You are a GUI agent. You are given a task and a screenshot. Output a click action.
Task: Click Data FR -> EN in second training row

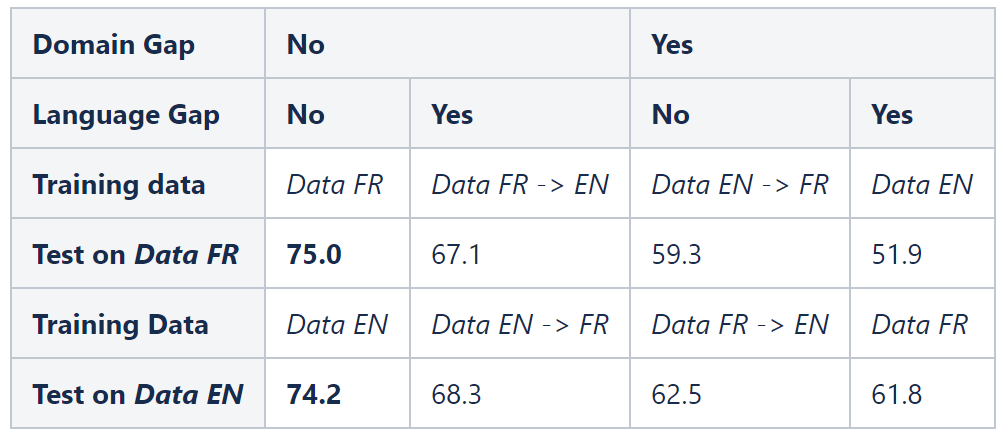(x=740, y=323)
